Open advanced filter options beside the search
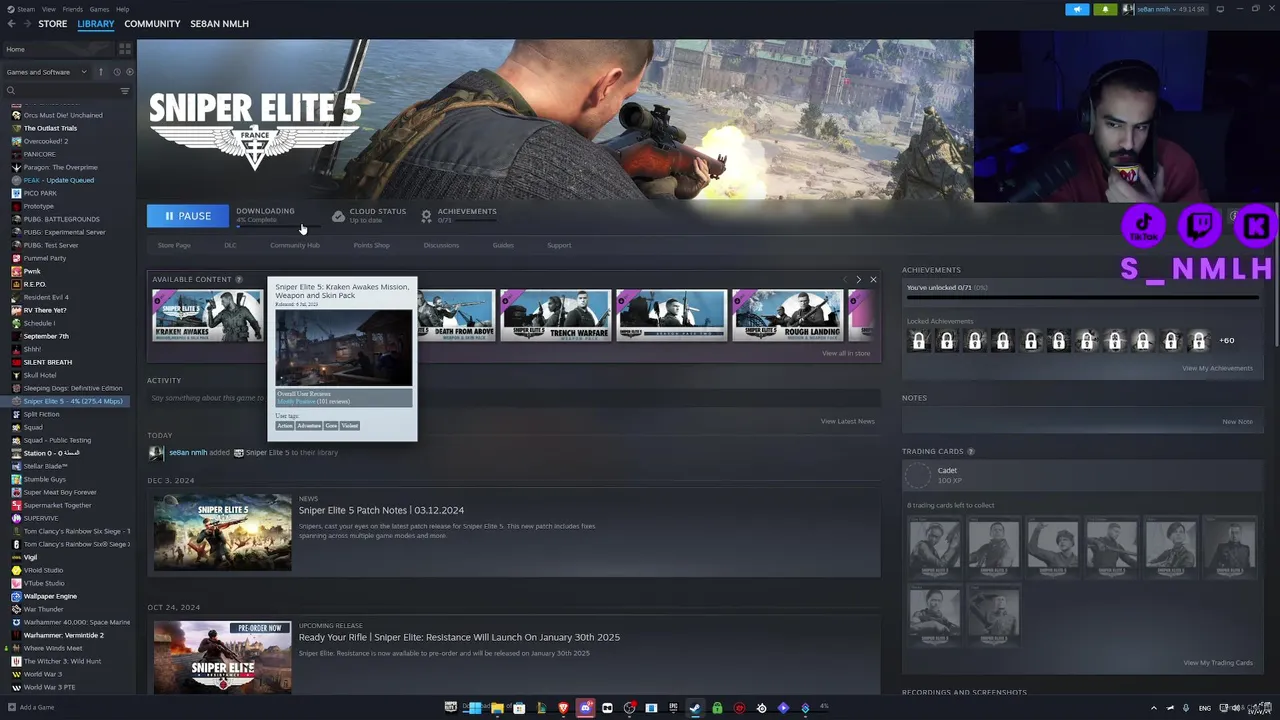Image resolution: width=1280 pixels, height=720 pixels. [125, 91]
